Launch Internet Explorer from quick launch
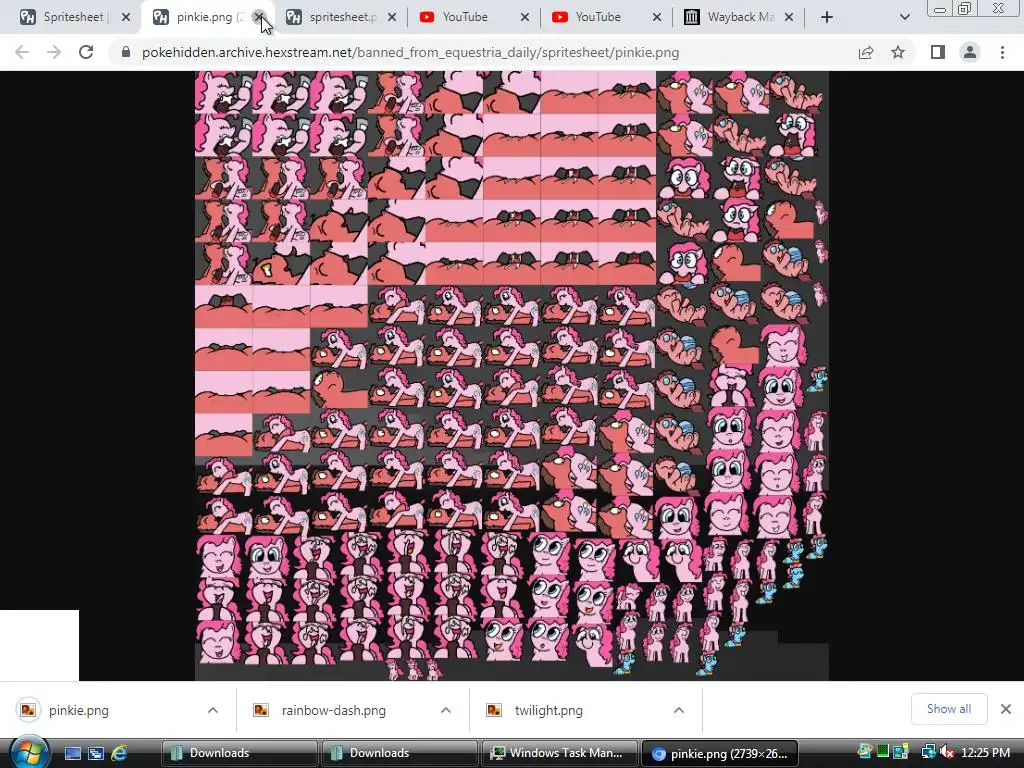This screenshot has width=1024, height=768. [x=120, y=753]
